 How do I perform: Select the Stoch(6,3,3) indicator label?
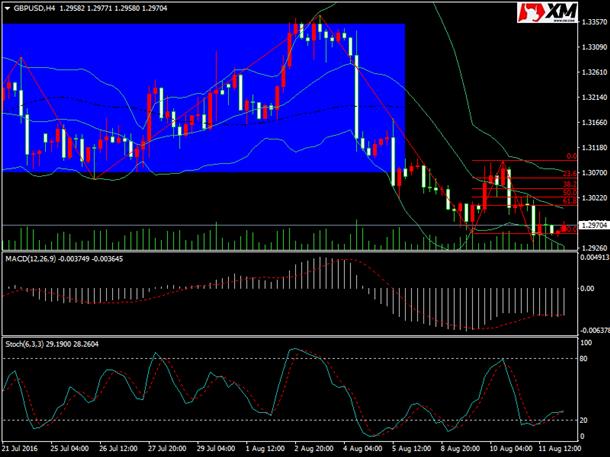(x=28, y=344)
